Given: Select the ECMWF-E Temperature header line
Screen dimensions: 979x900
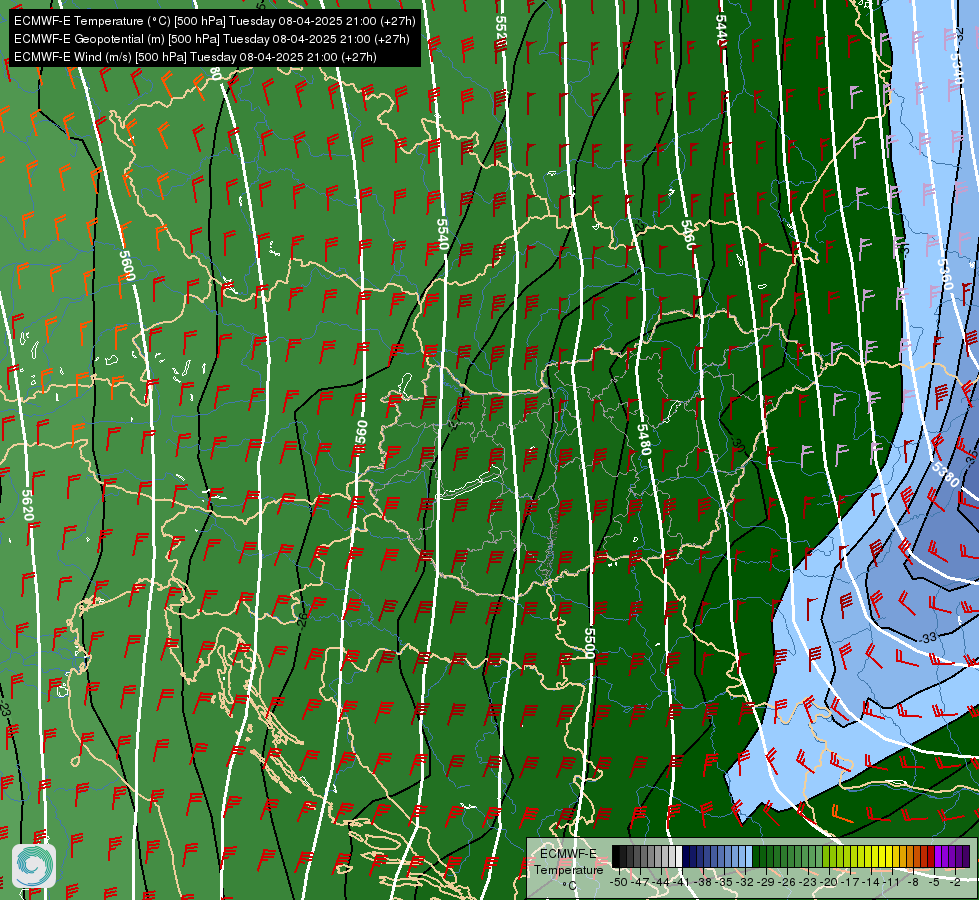Looking at the screenshot, I should 214,21.
